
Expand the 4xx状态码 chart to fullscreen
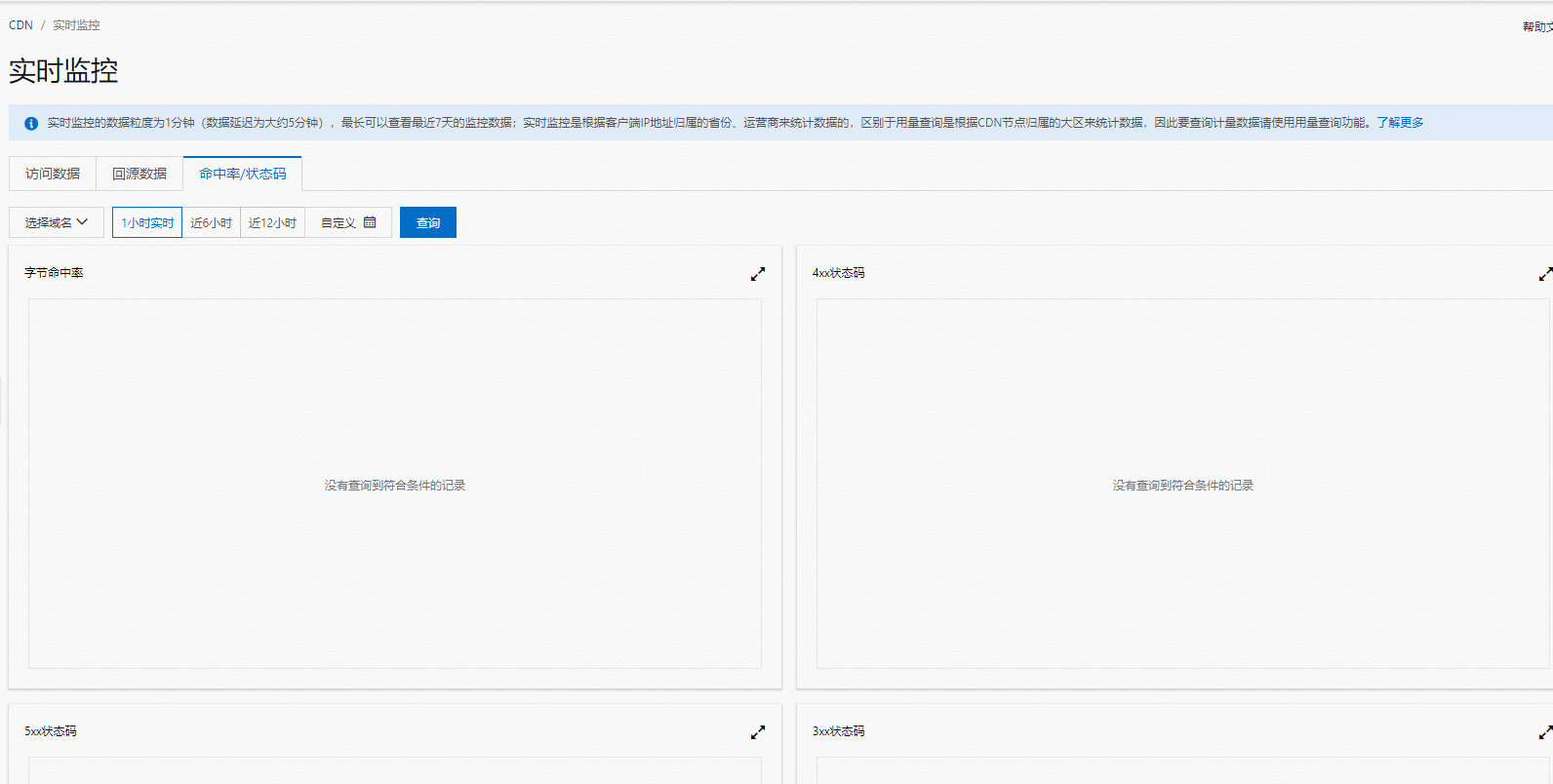click(1545, 274)
